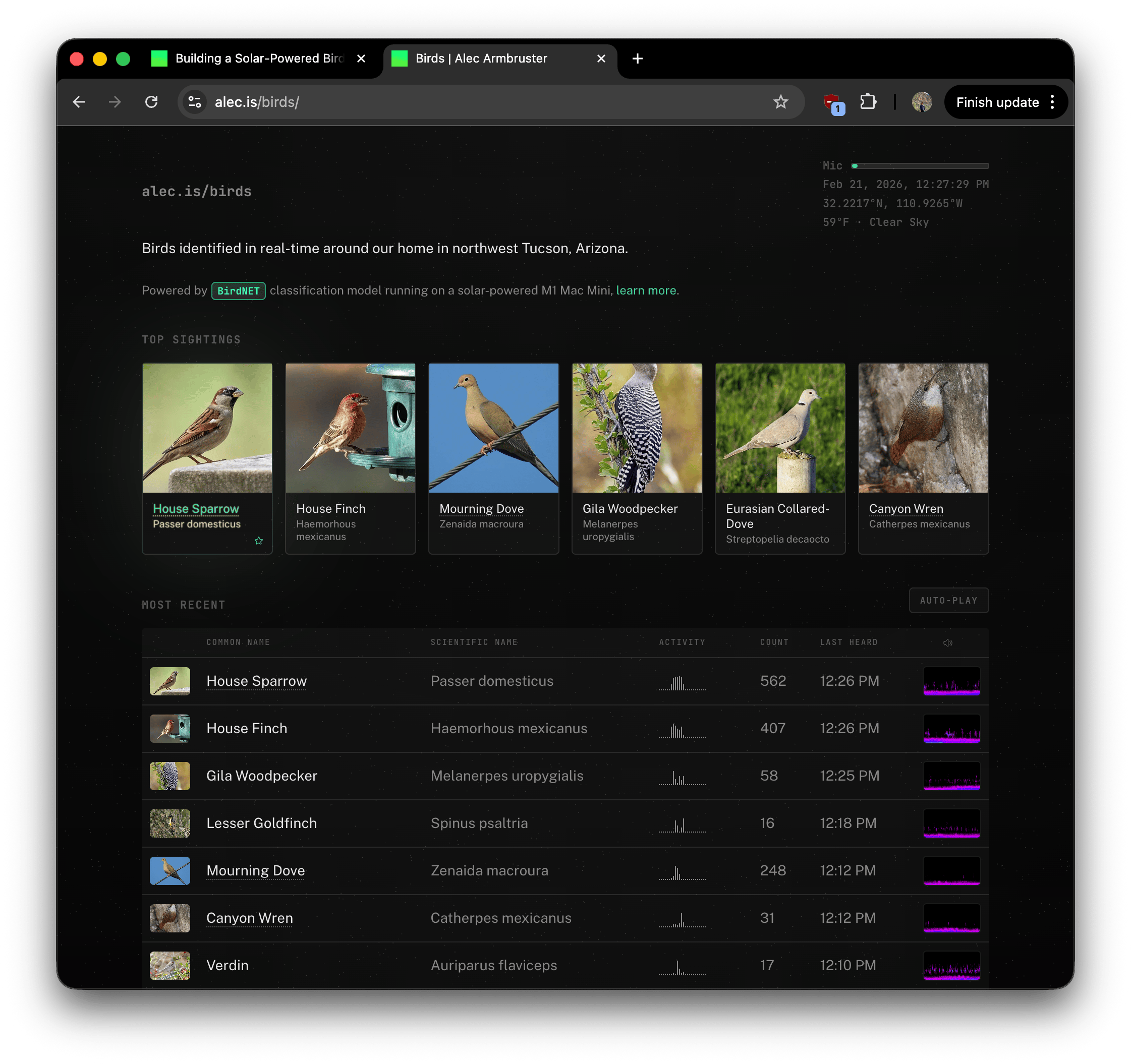The width and height of the screenshot is (1131, 1064).
Task: Click the learn more link
Action: coord(646,290)
